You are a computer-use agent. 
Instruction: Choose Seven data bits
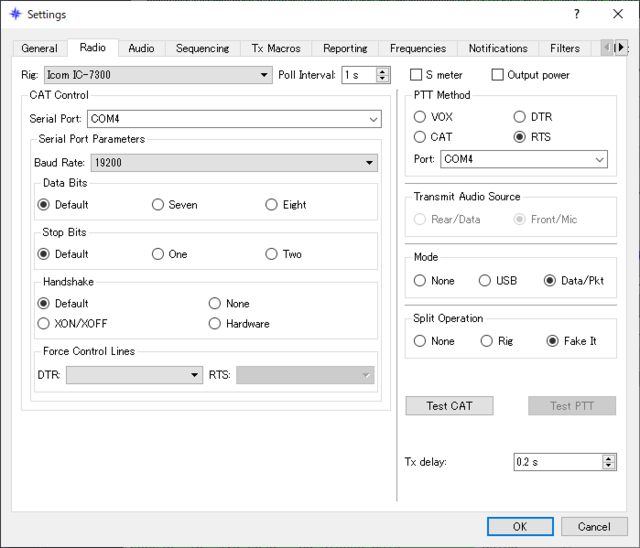[158, 204]
